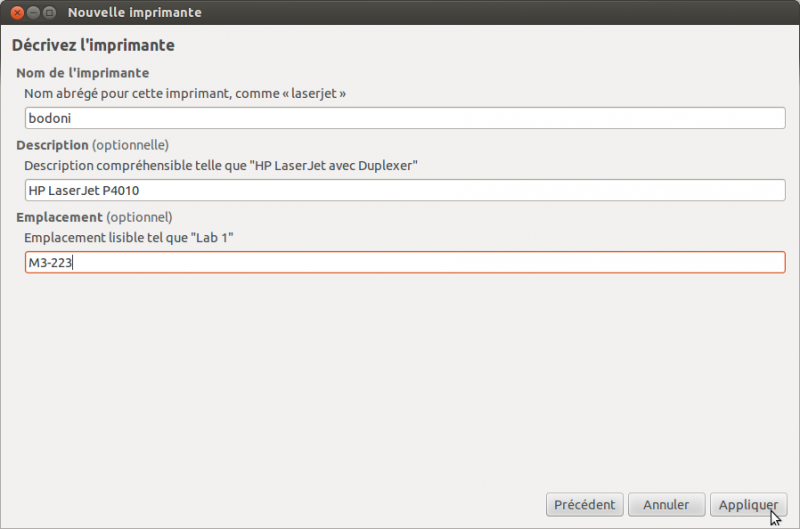Minimize the Nouvelle imprimante dialog
This screenshot has height=529, width=800.
point(33,12)
